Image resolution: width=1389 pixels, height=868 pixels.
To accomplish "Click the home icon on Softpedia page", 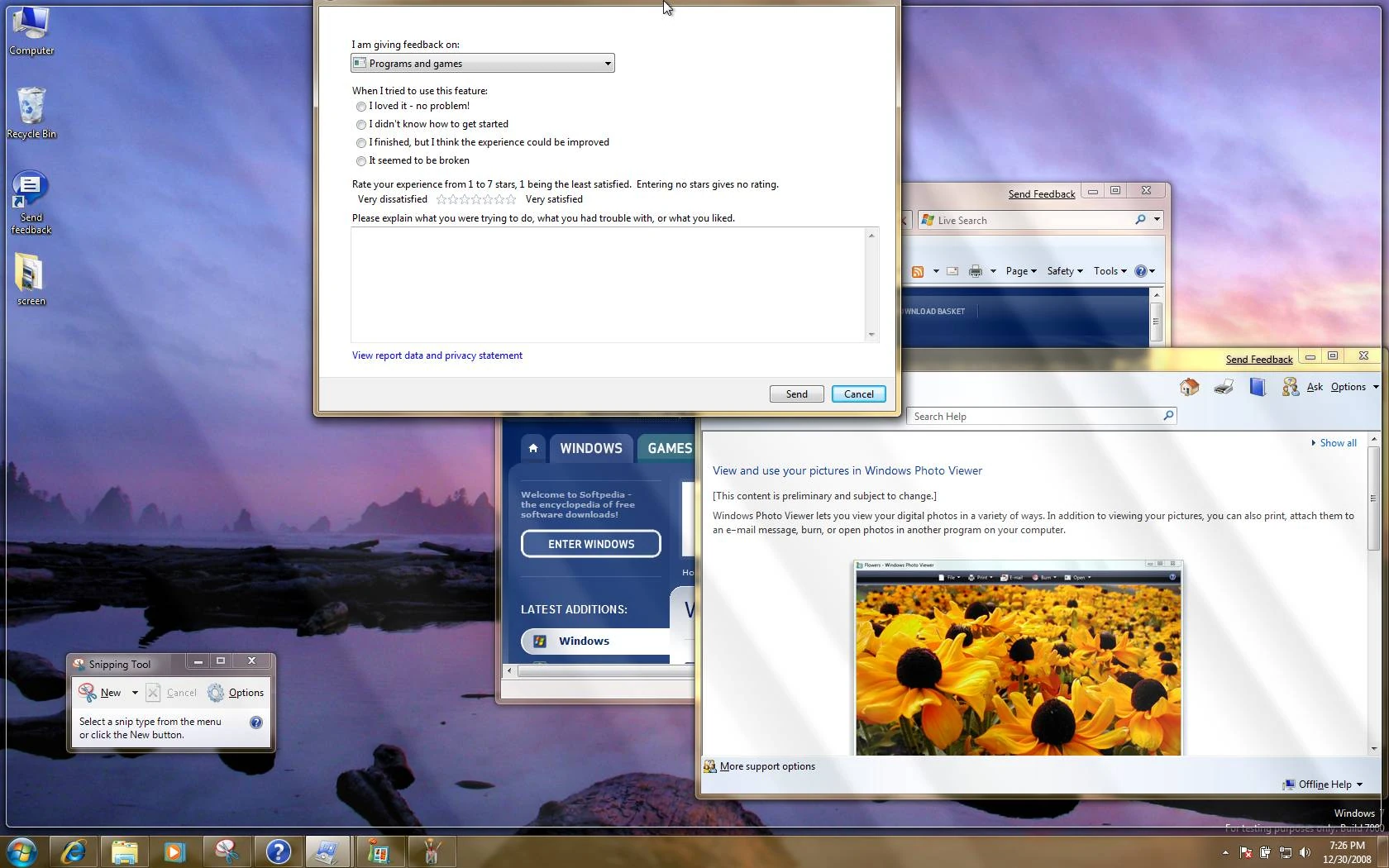I will (x=533, y=448).
